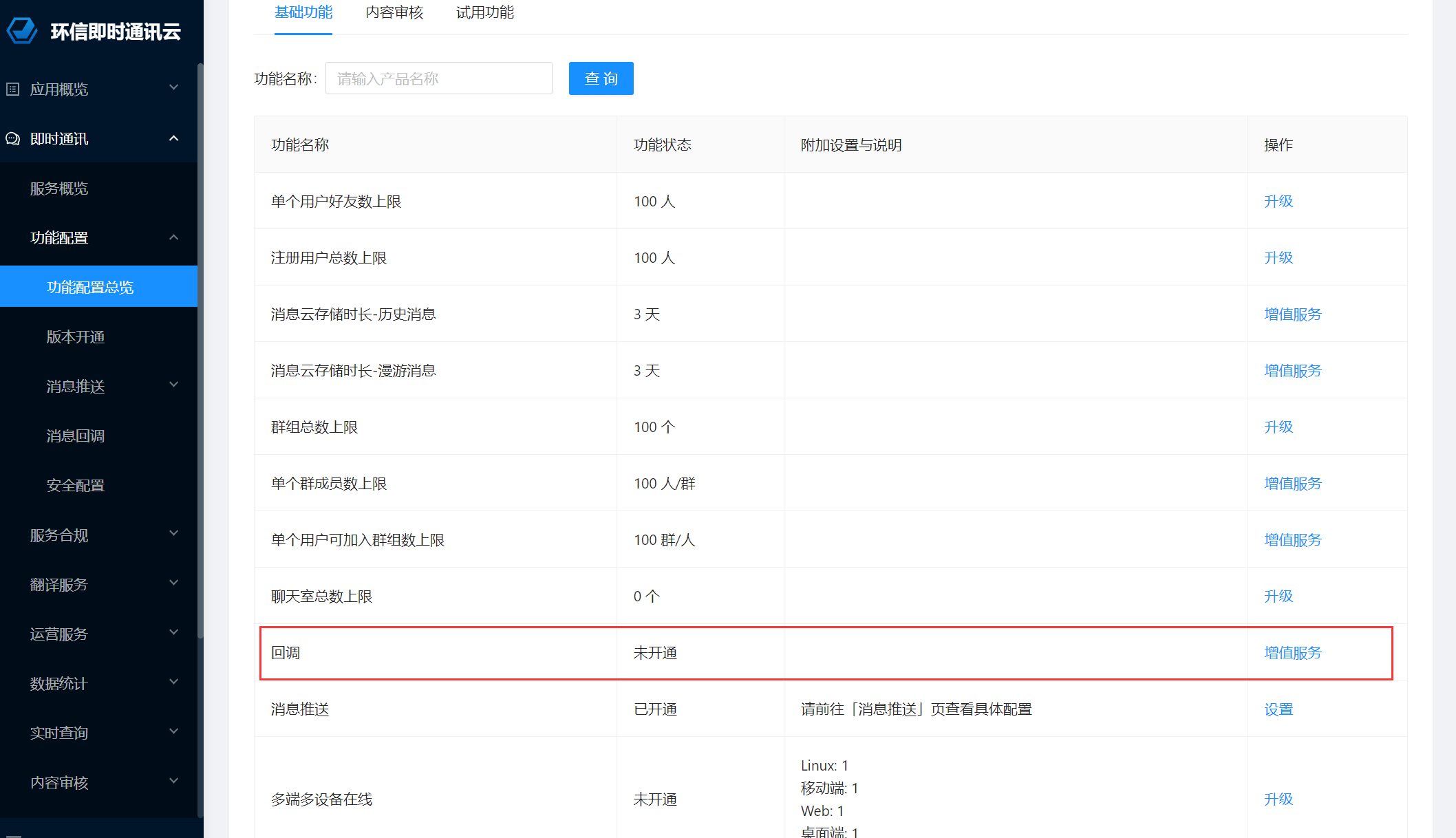The width and height of the screenshot is (1456, 838).
Task: Click 设置 in the 消息推送 row
Action: [x=1278, y=709]
